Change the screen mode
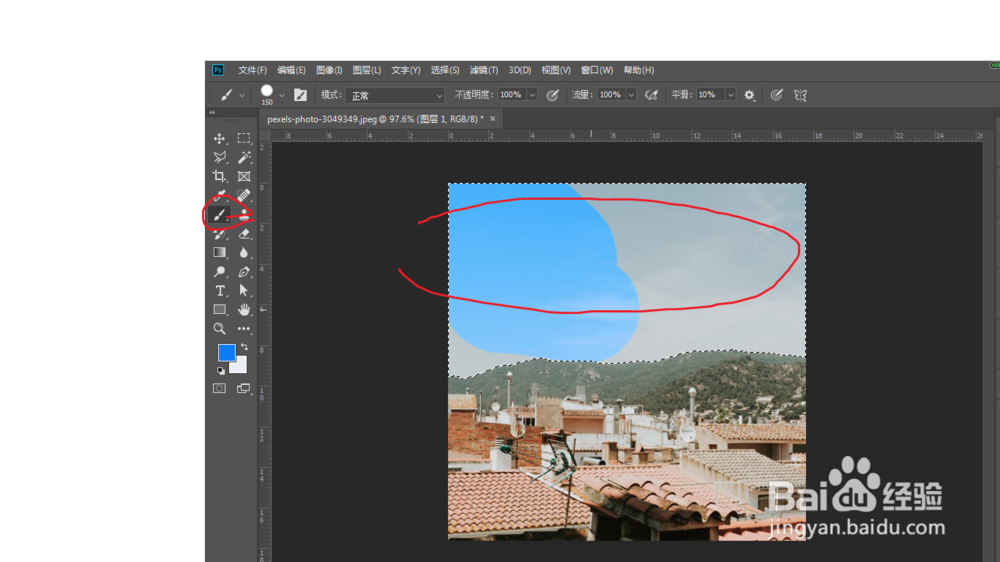This screenshot has height=562, width=1000. (244, 388)
